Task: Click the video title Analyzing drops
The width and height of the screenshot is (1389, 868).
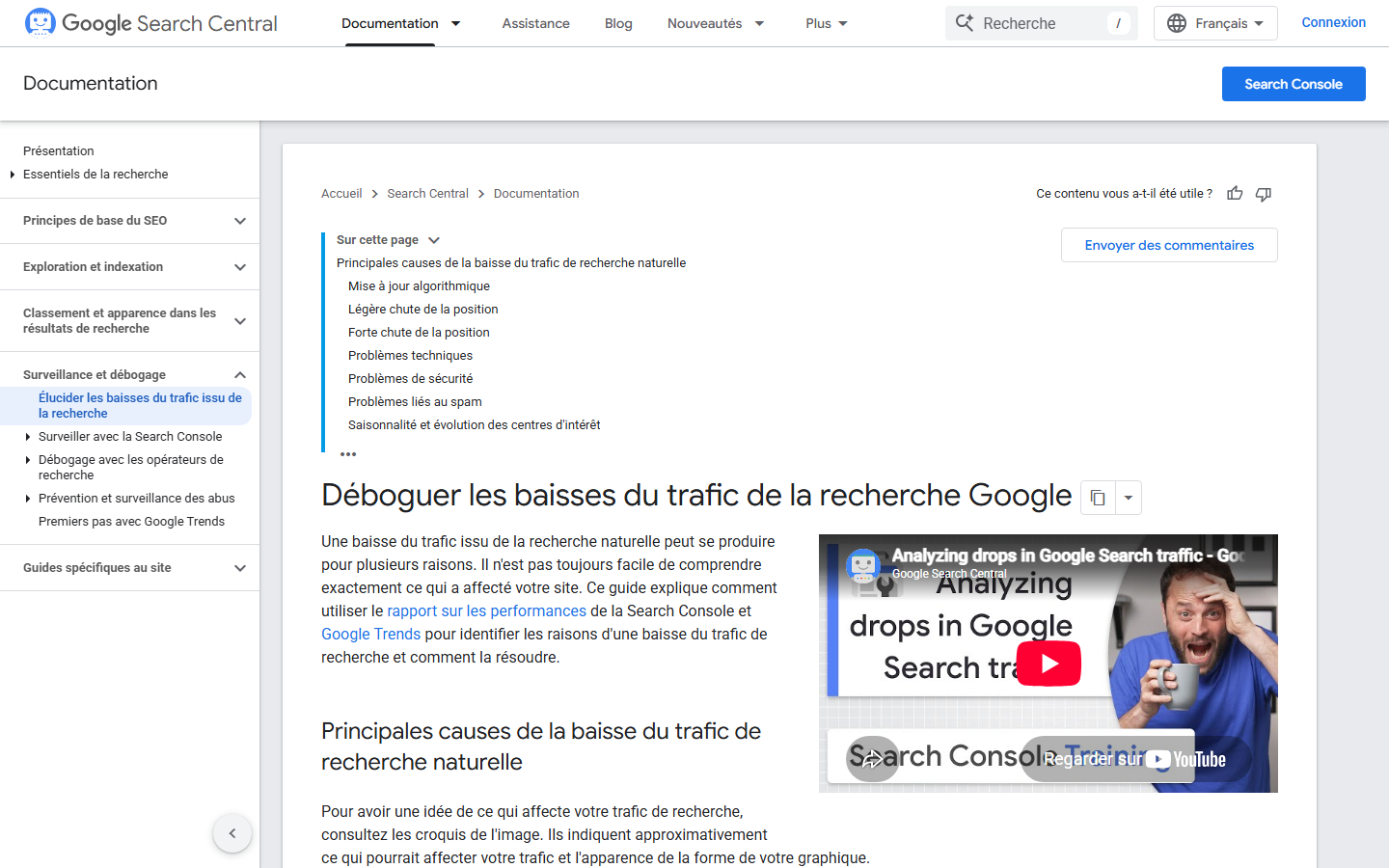Action: click(x=1068, y=556)
